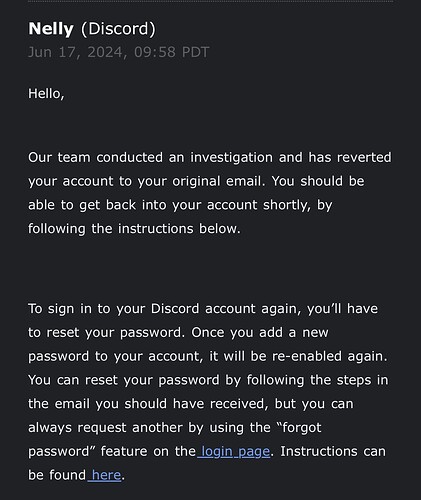Click the line mentioning "re-enabled again."
The width and height of the screenshot is (421, 500).
click(208, 356)
